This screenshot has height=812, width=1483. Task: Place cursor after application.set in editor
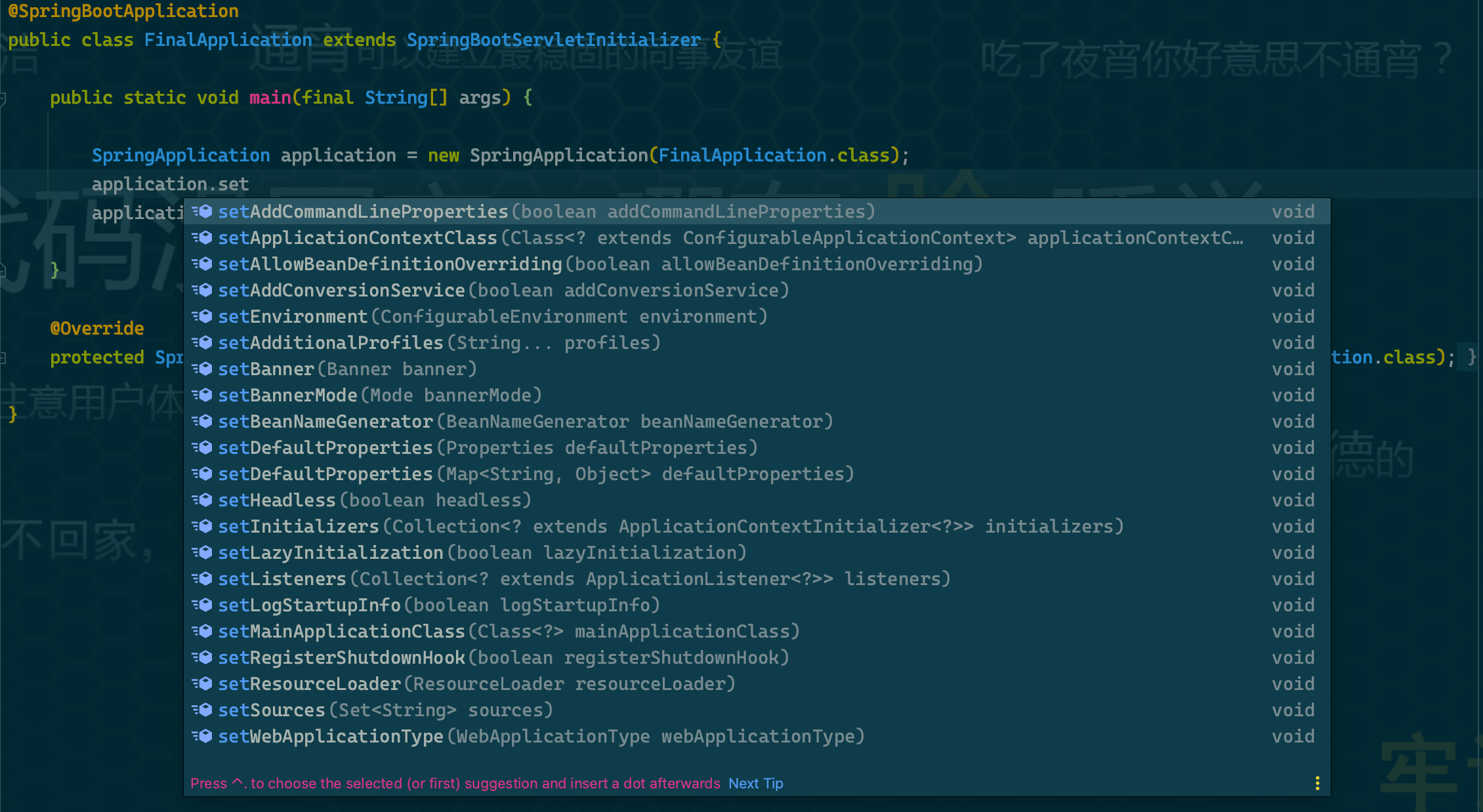coord(250,184)
